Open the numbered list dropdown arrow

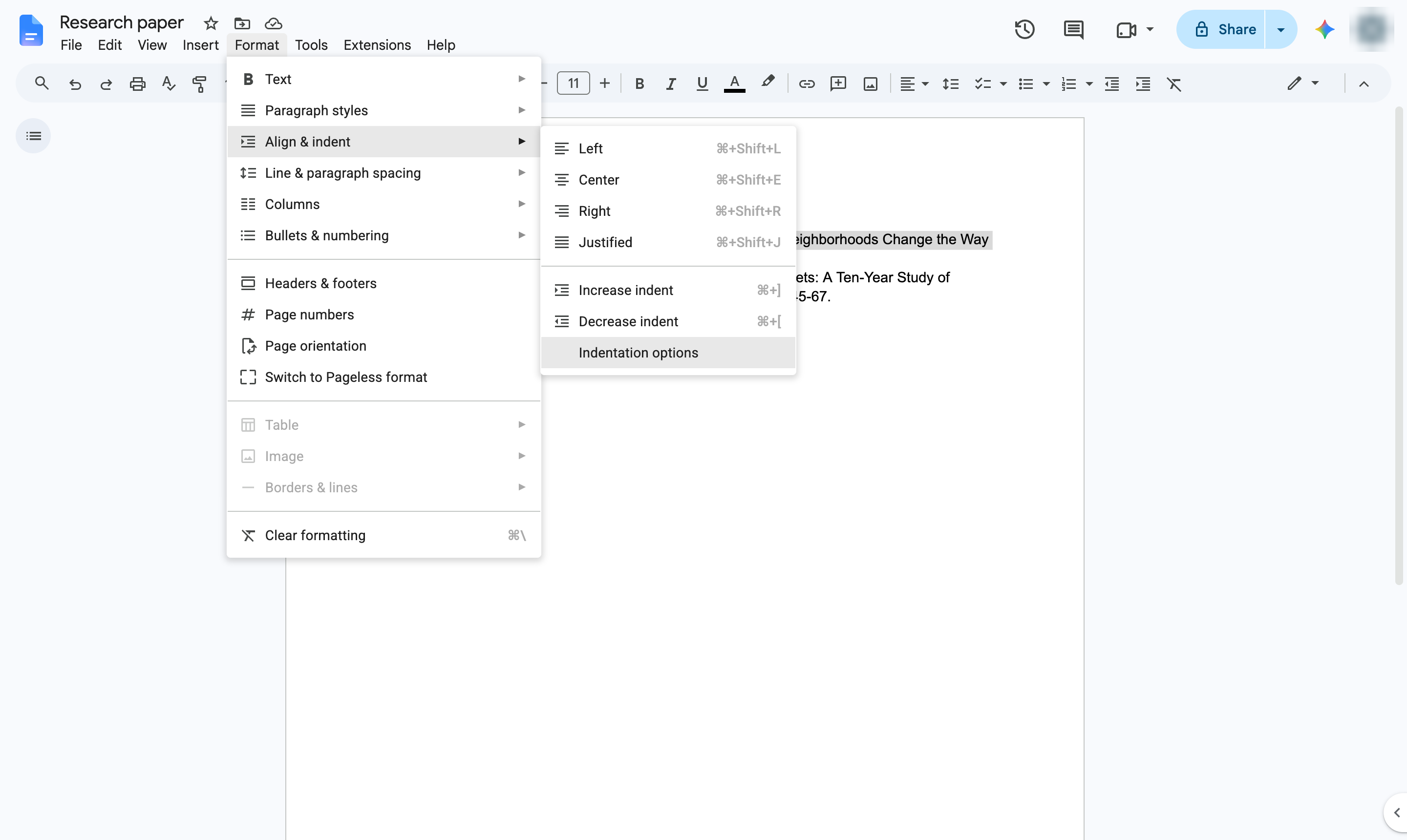[1088, 84]
